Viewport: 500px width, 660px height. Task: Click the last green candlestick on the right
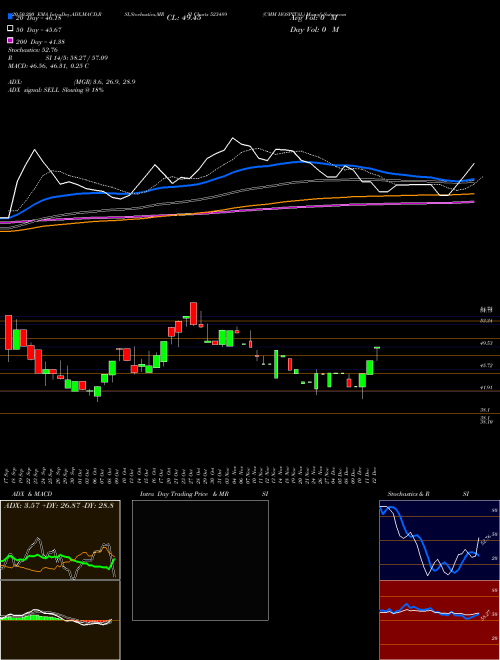point(377,348)
